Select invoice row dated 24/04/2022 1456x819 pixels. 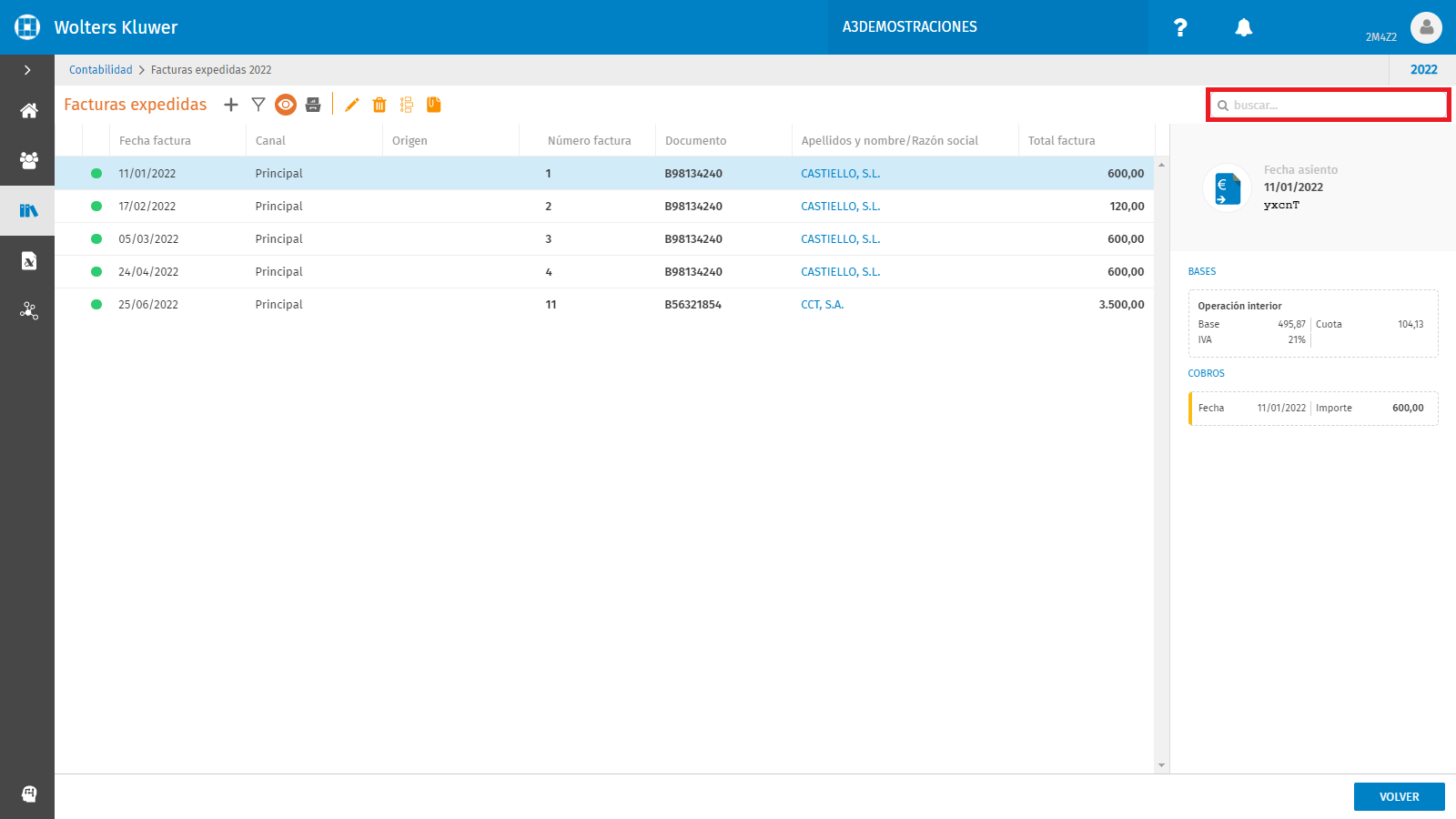click(604, 272)
